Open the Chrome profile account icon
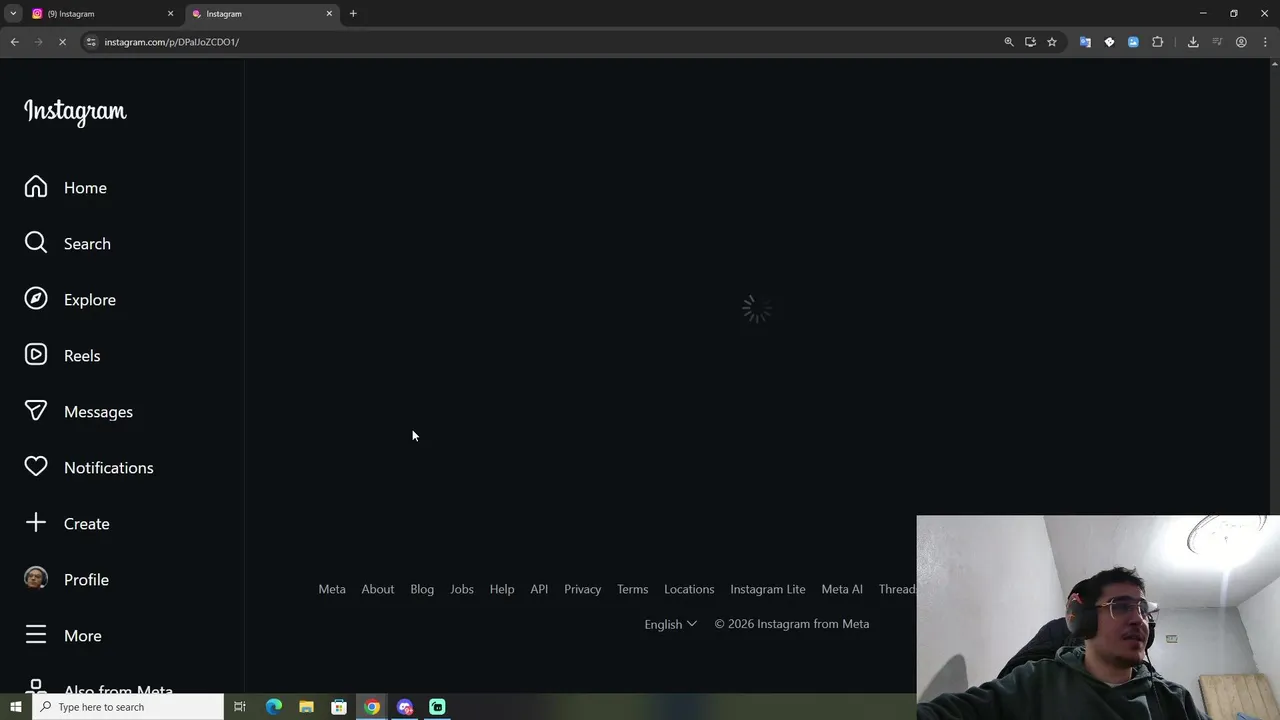Screen dimensions: 1280x720 (x=1241, y=42)
